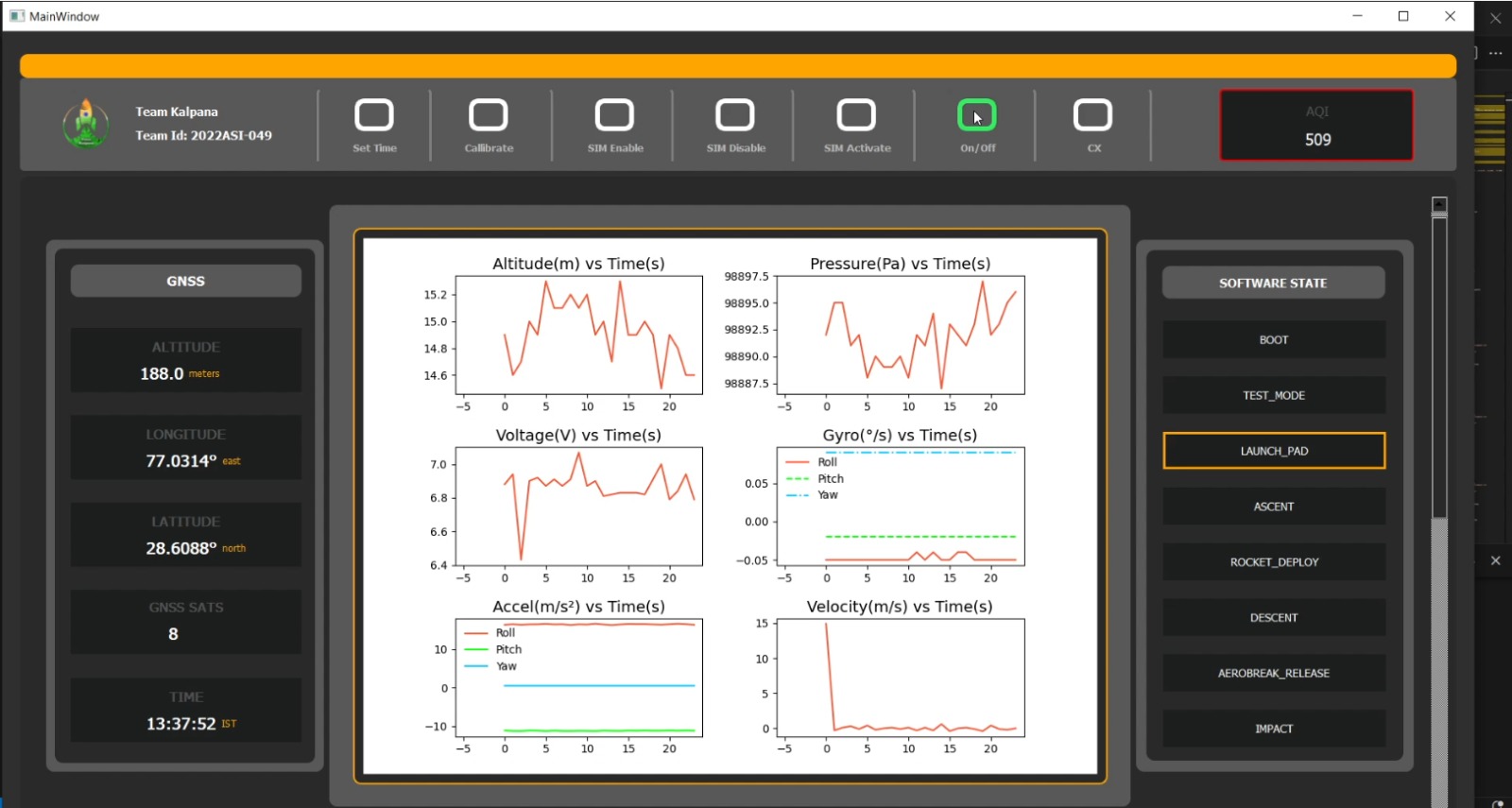The width and height of the screenshot is (1512, 808).
Task: Choose the AEROBREAK_RELEASE state
Action: [1273, 674]
